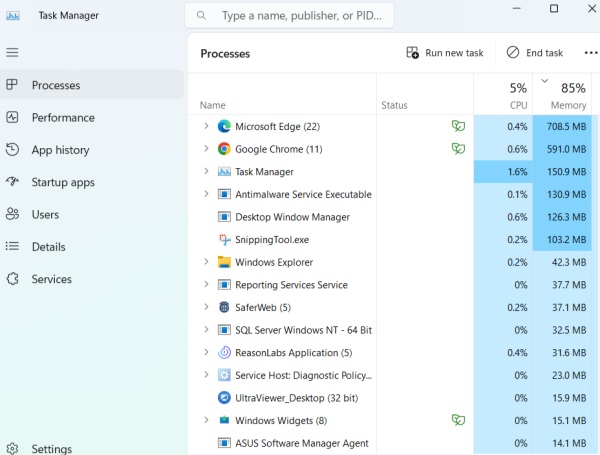
Task: Expand the Google Chrome (11) process group
Action: pyautogui.click(x=206, y=148)
